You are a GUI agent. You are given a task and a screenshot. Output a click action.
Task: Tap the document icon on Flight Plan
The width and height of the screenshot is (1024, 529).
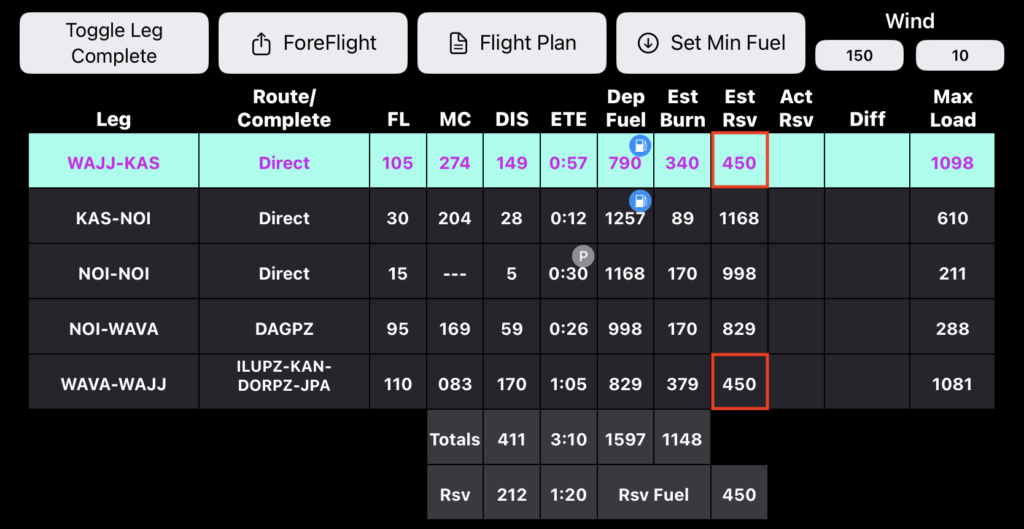(x=459, y=44)
